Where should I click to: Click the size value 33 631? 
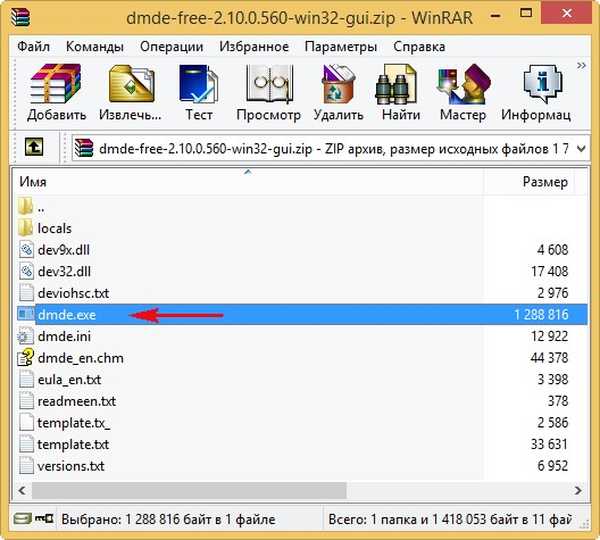pos(549,444)
